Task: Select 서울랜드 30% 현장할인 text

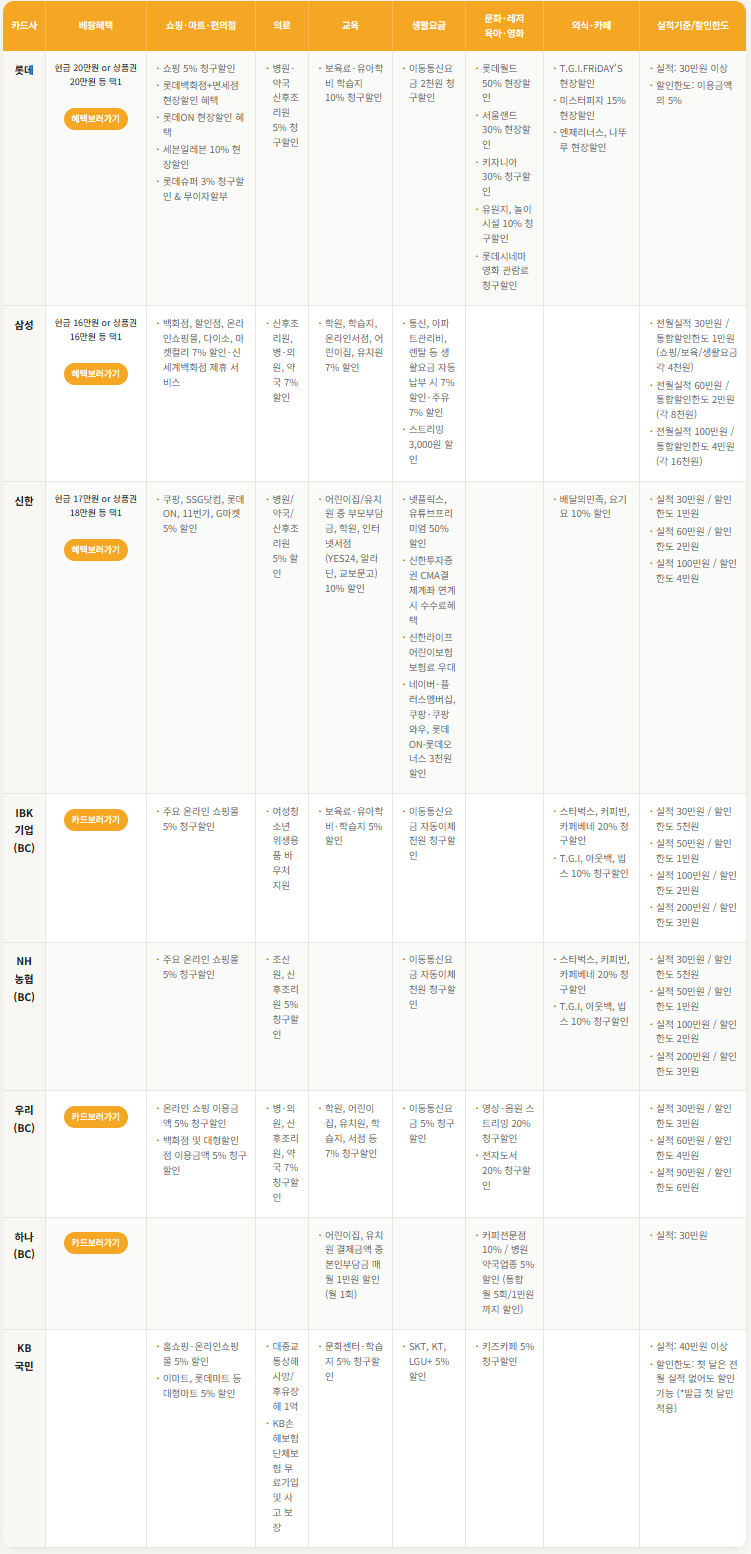Action: (507, 130)
